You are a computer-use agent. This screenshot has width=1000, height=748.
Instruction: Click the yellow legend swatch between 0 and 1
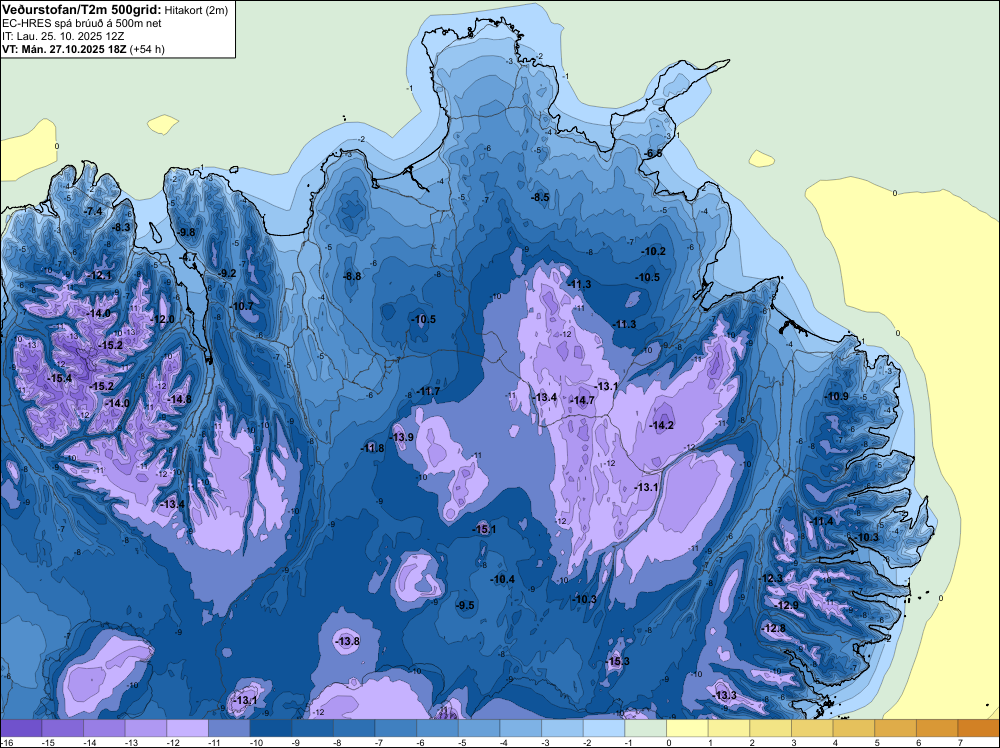click(x=688, y=728)
